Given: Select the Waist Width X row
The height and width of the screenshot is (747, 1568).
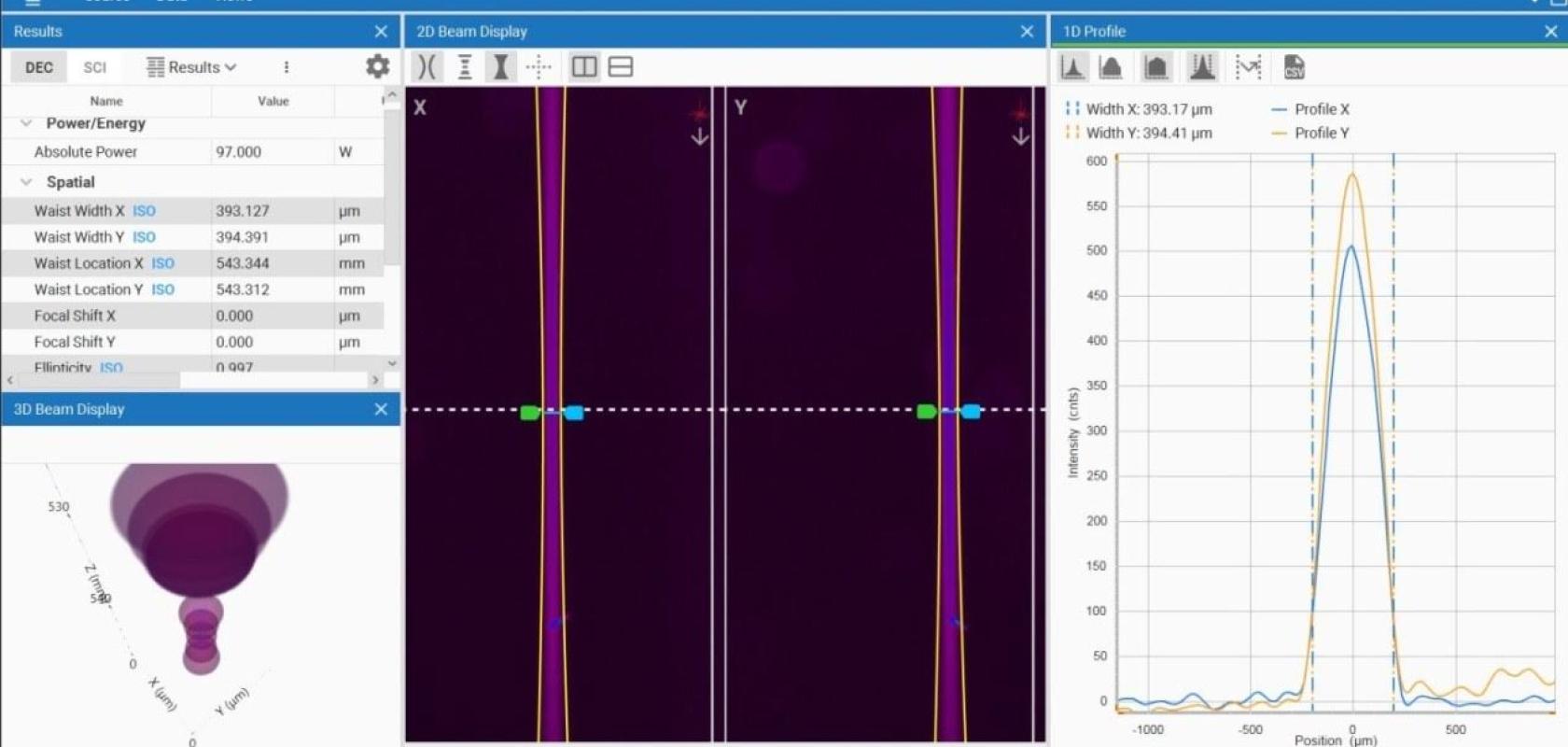Looking at the screenshot, I should pyautogui.click(x=79, y=211).
